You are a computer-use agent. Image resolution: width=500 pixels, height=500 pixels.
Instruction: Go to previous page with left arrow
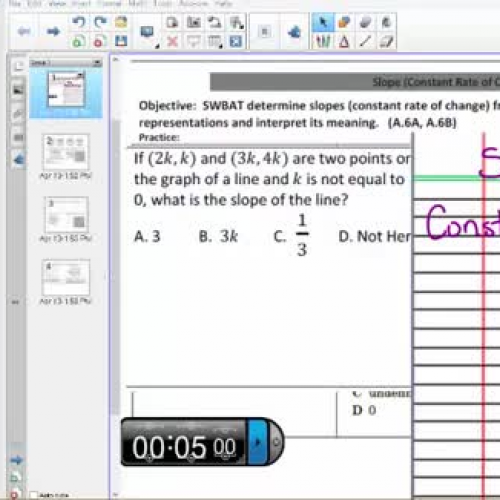tap(24, 32)
